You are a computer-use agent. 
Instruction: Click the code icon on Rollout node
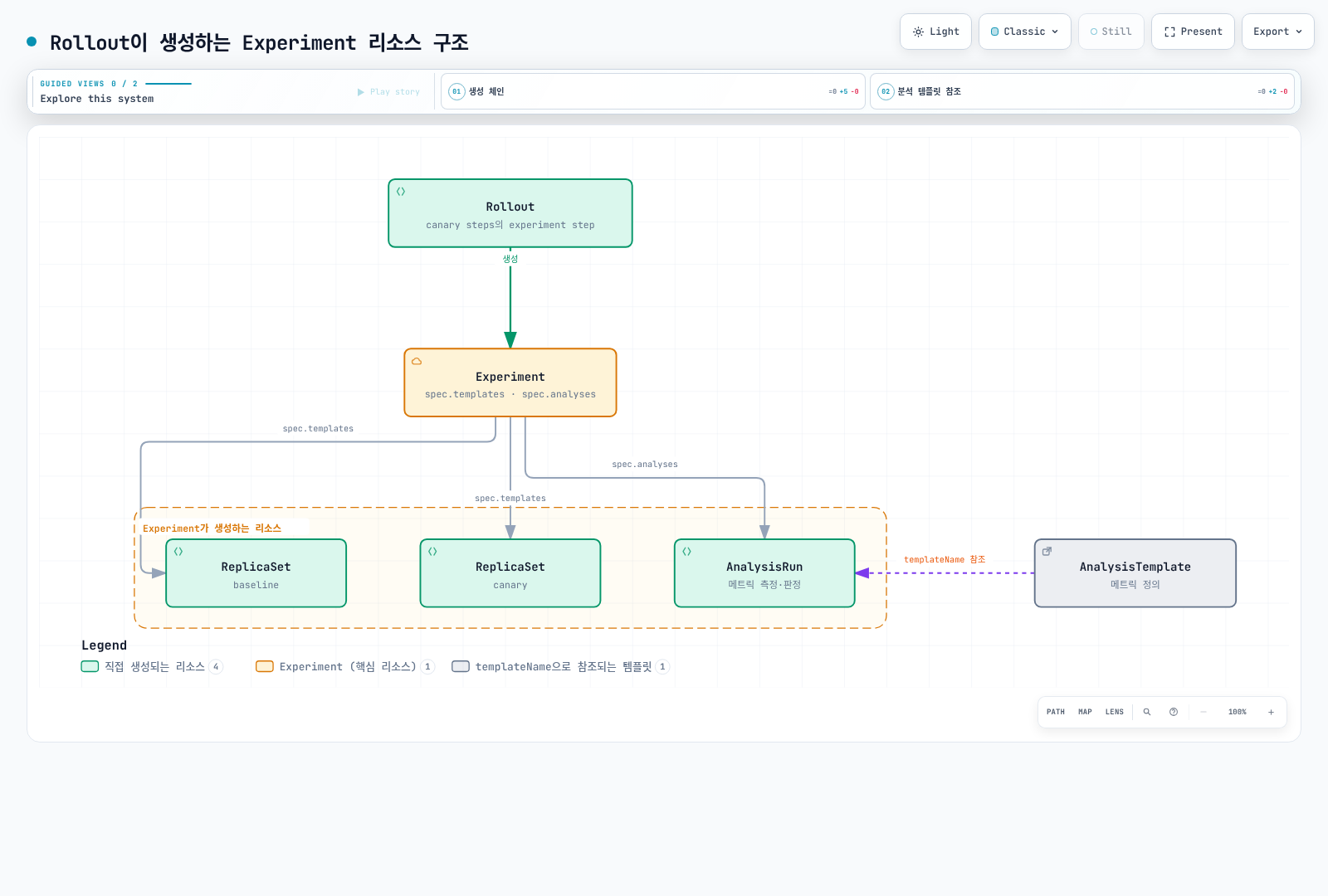401,192
